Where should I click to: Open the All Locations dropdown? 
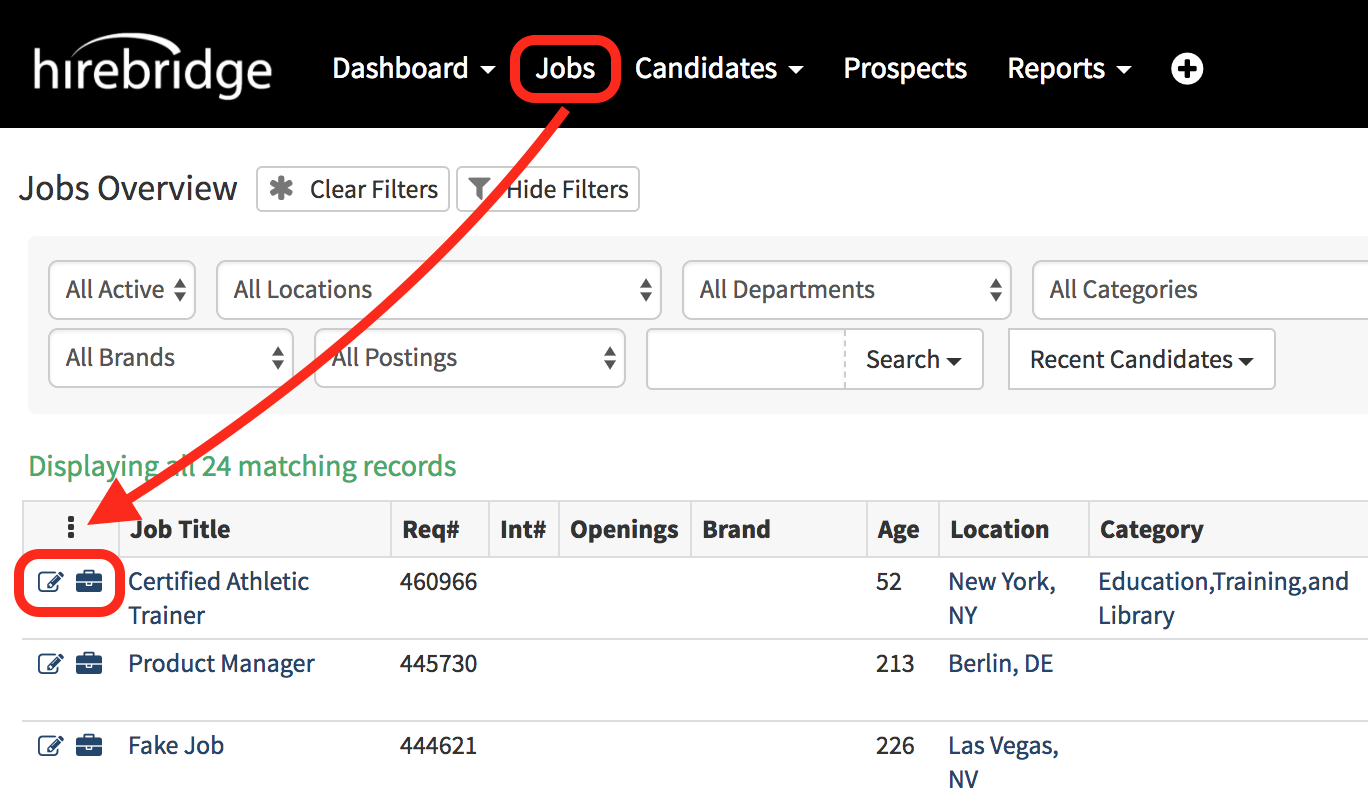point(438,290)
